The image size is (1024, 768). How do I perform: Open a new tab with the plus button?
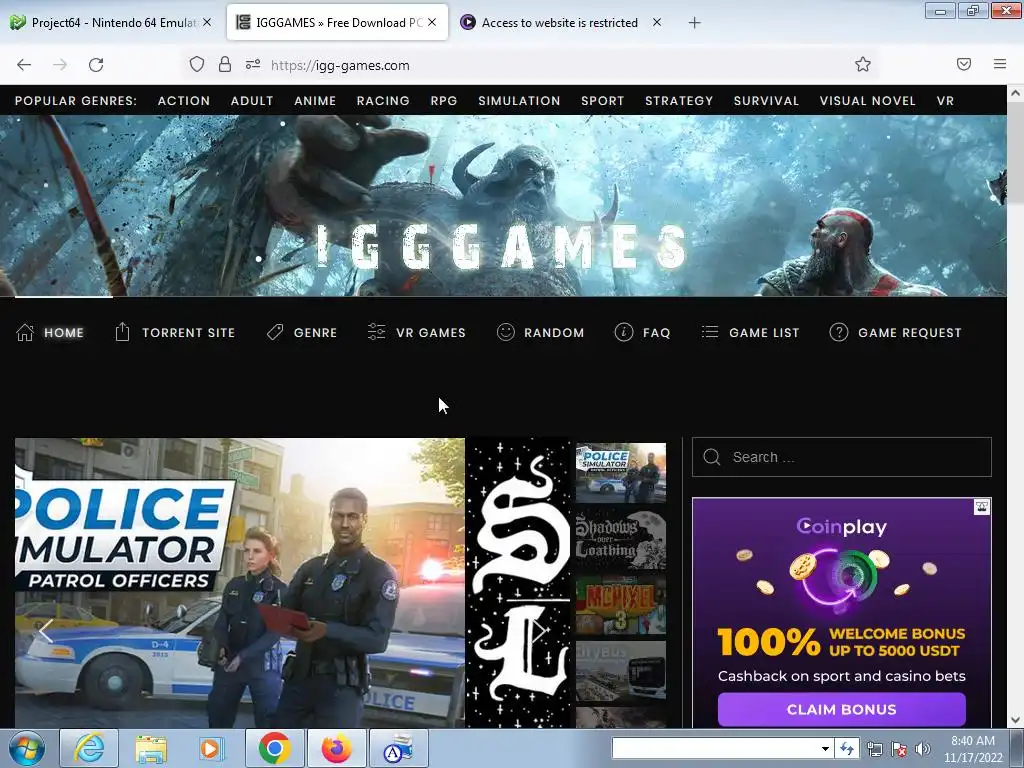point(694,23)
